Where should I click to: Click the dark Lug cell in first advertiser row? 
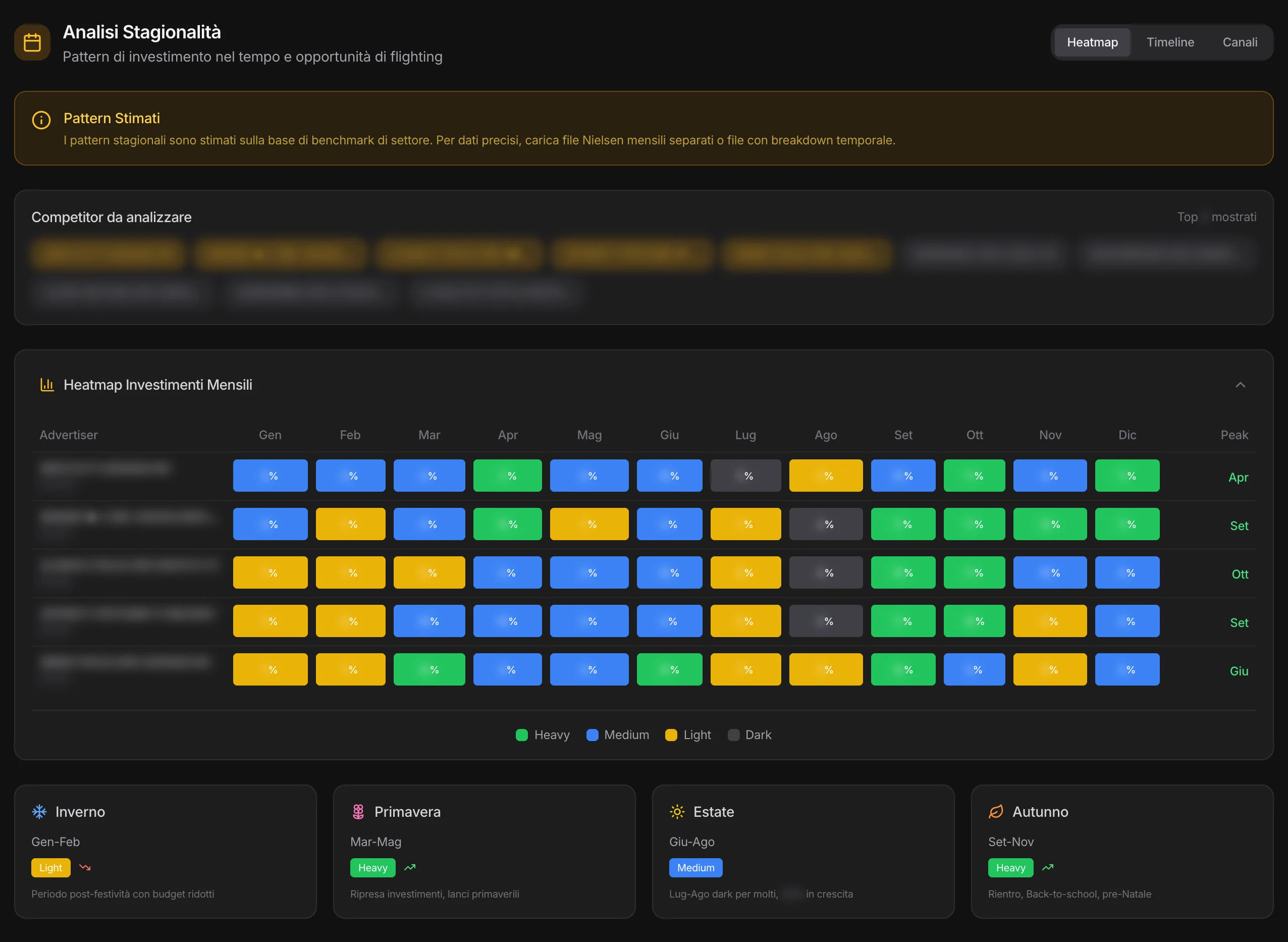745,476
